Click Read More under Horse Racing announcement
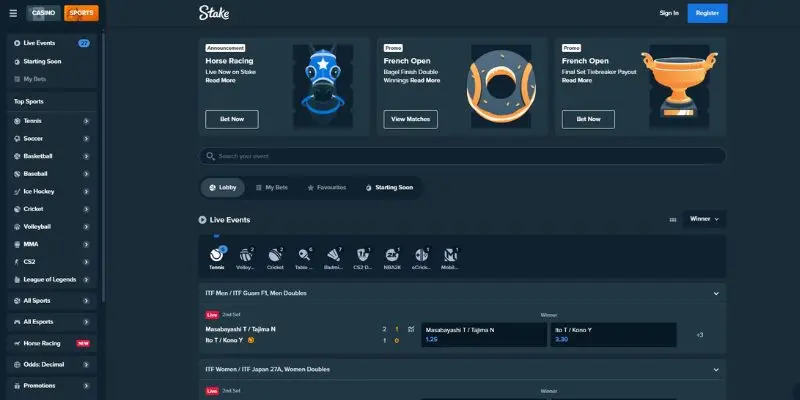 (220, 81)
